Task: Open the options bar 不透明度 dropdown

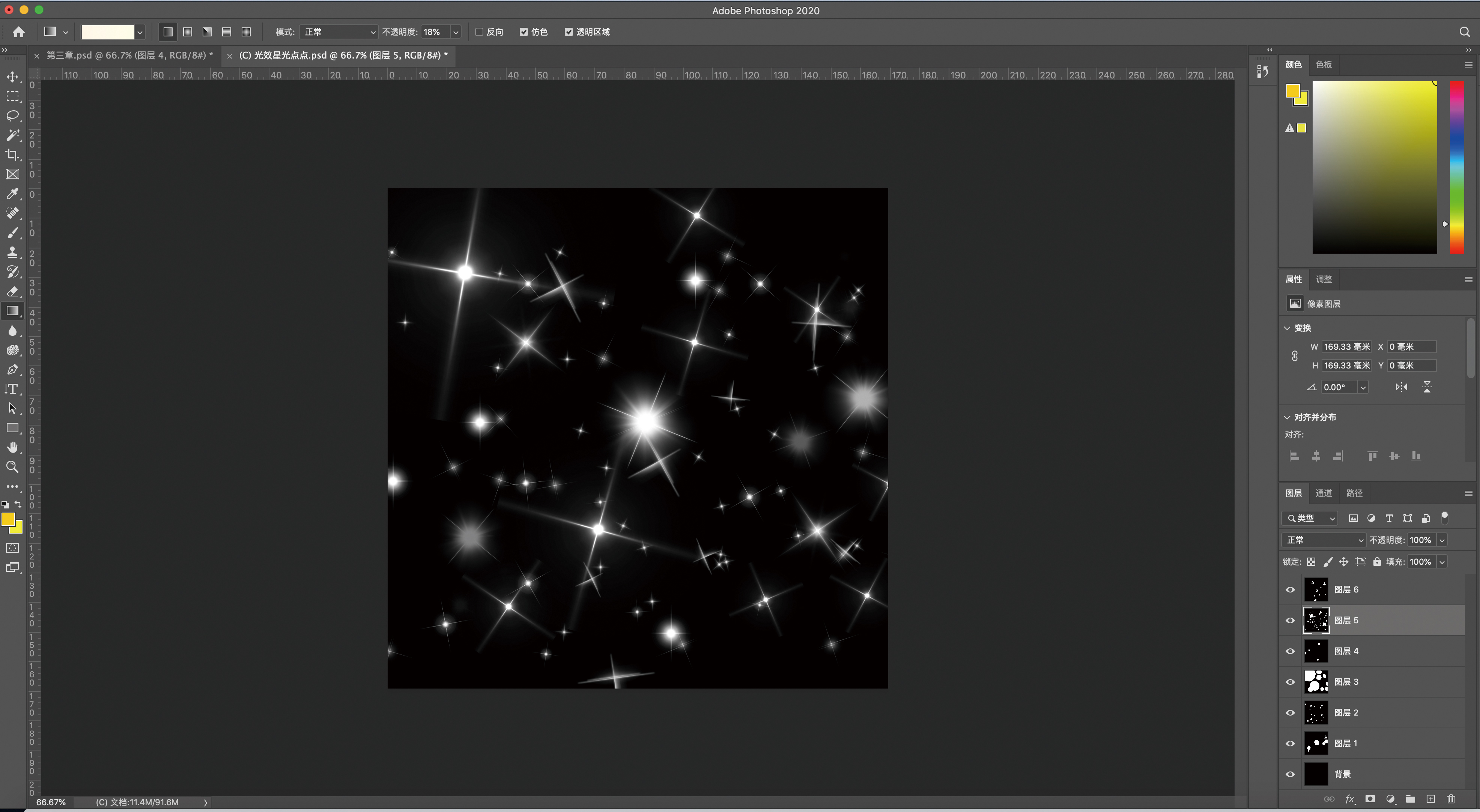Action: [456, 32]
